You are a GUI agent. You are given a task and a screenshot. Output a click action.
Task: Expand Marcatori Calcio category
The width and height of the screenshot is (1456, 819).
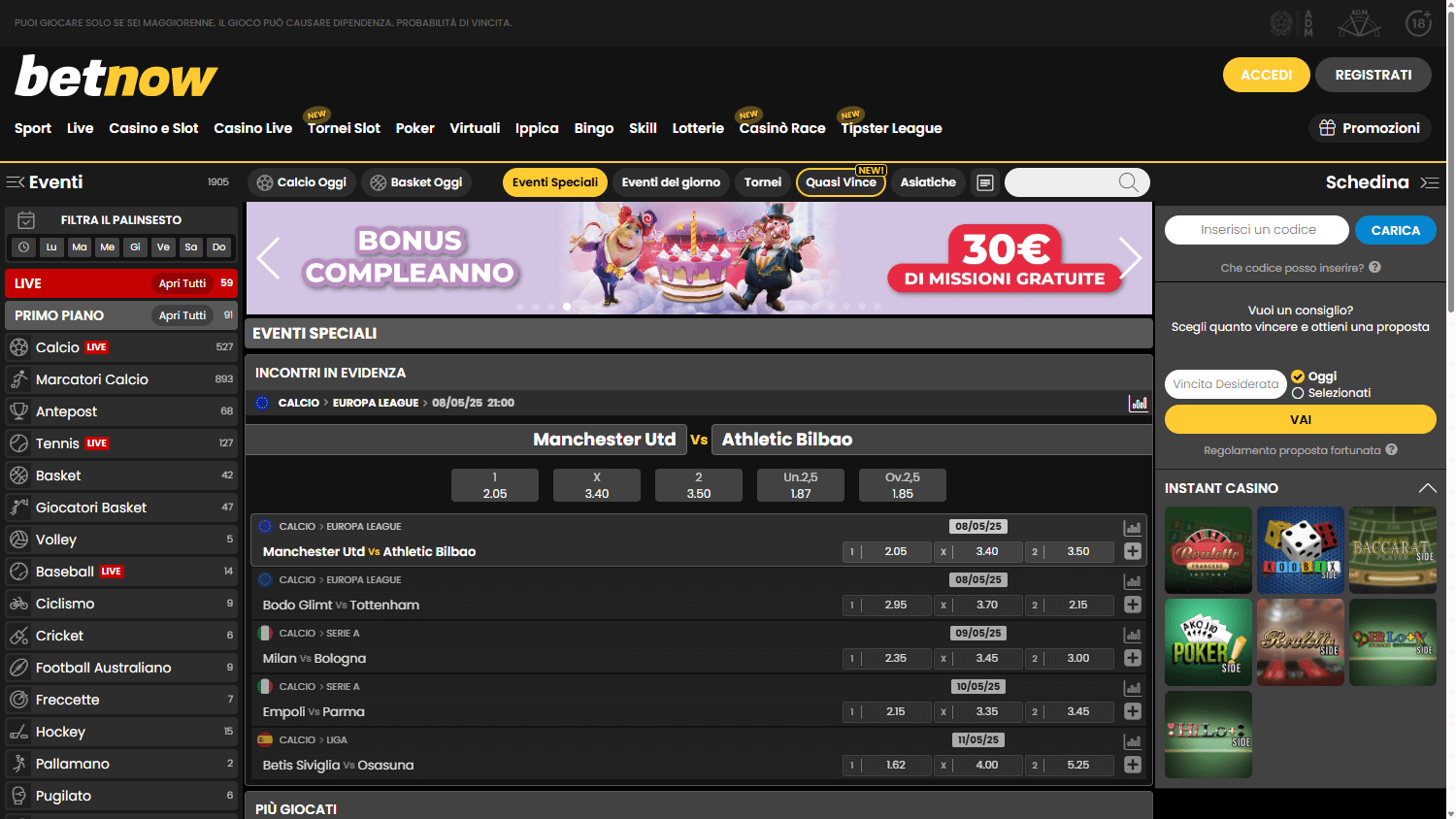click(121, 379)
